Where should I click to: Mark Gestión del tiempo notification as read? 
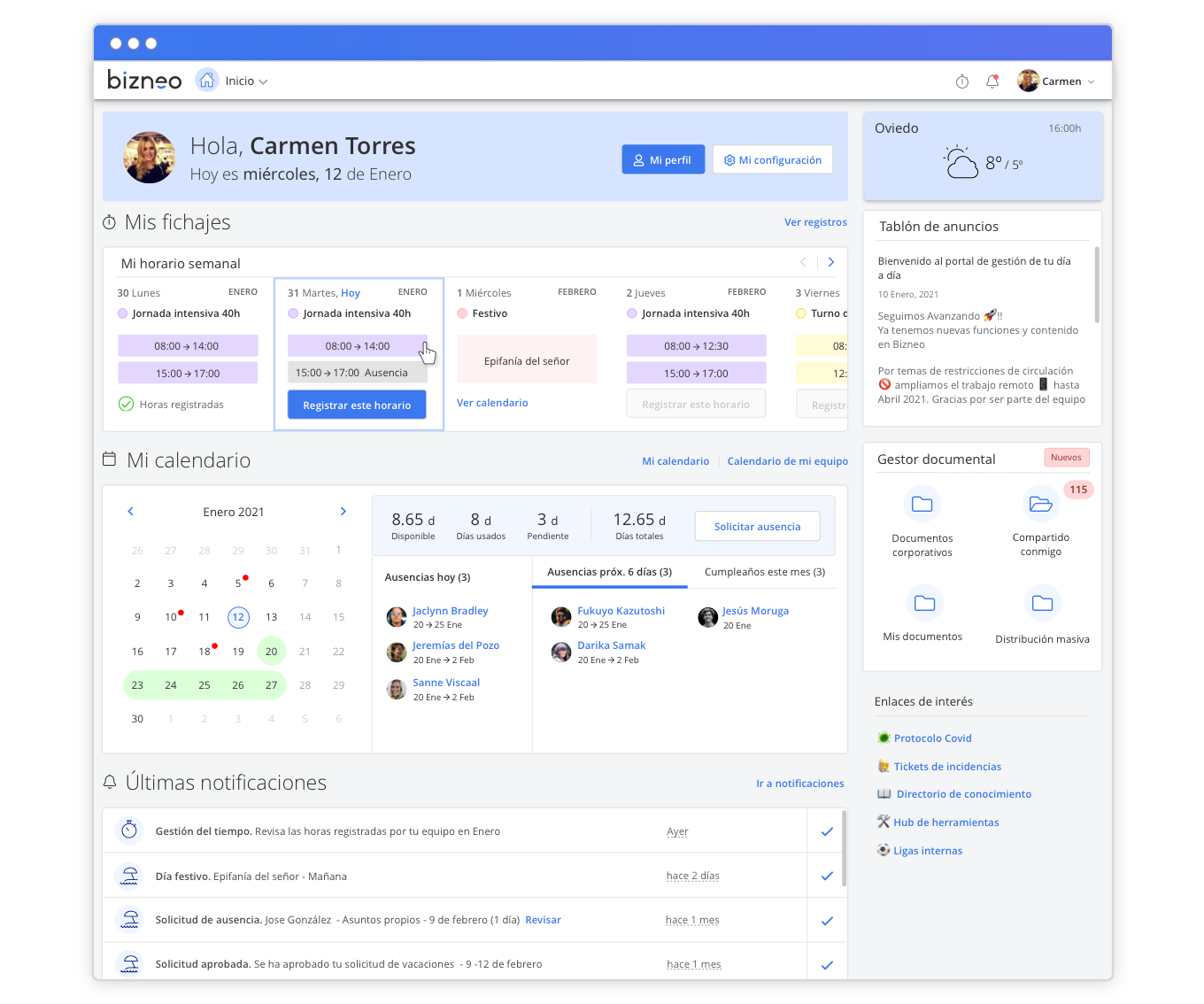[x=827, y=831]
